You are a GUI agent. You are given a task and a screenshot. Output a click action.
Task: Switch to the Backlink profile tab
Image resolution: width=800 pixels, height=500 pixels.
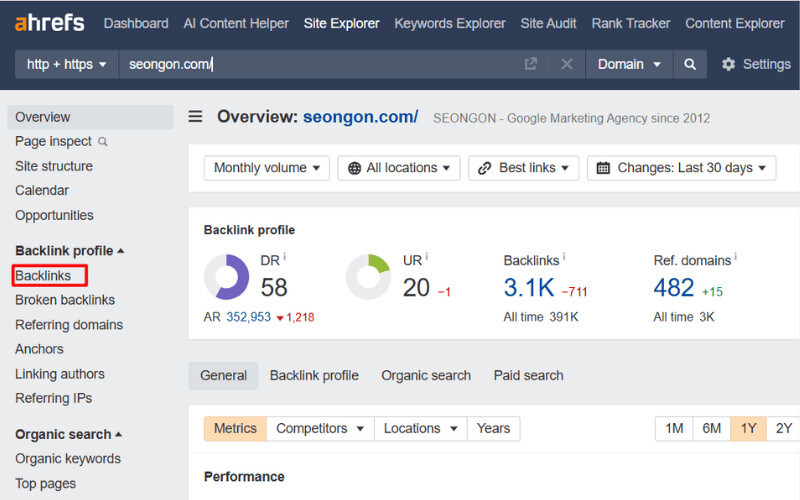click(314, 376)
